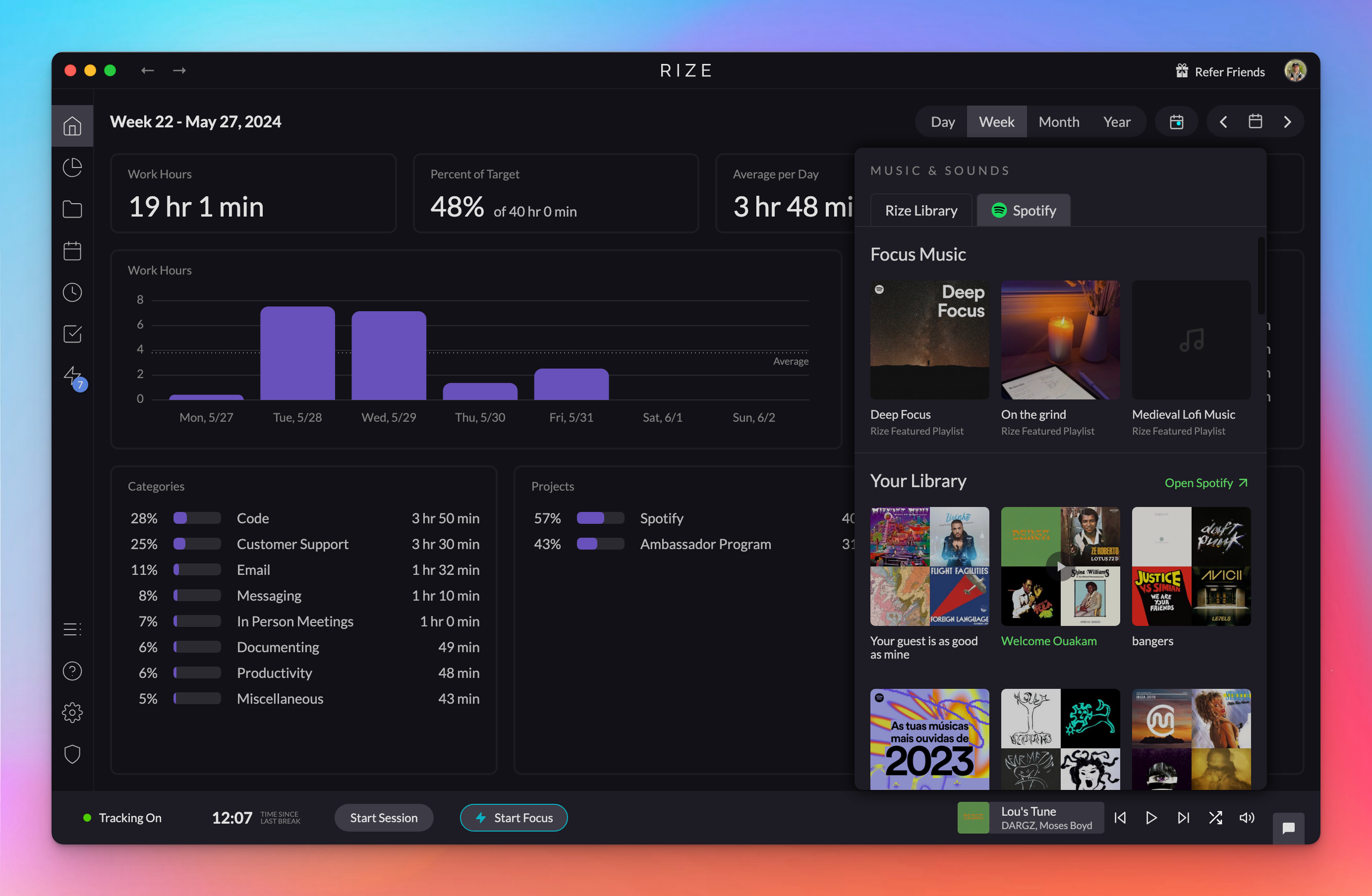Click the Open Spotify link
Screen dimensions: 1372x896
click(1206, 483)
